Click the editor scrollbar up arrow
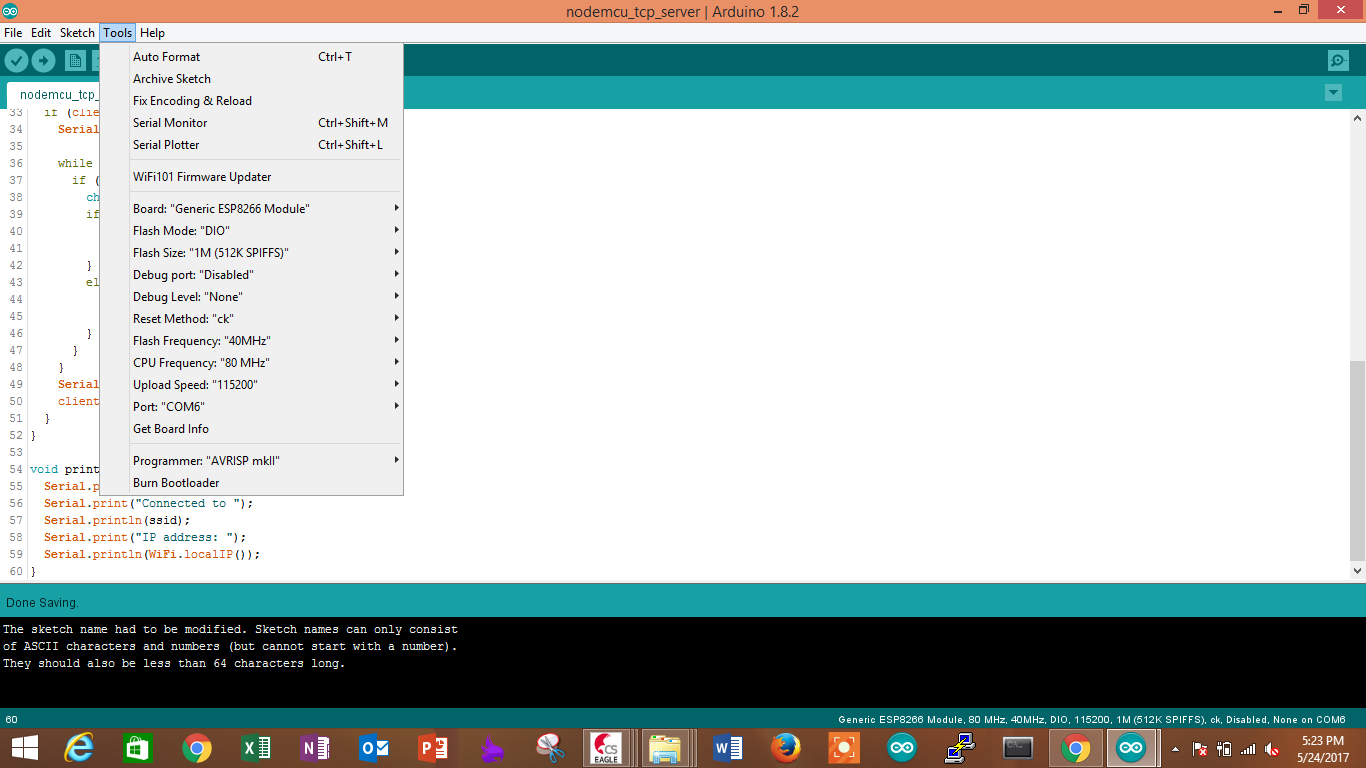This screenshot has width=1366, height=768. point(1357,118)
